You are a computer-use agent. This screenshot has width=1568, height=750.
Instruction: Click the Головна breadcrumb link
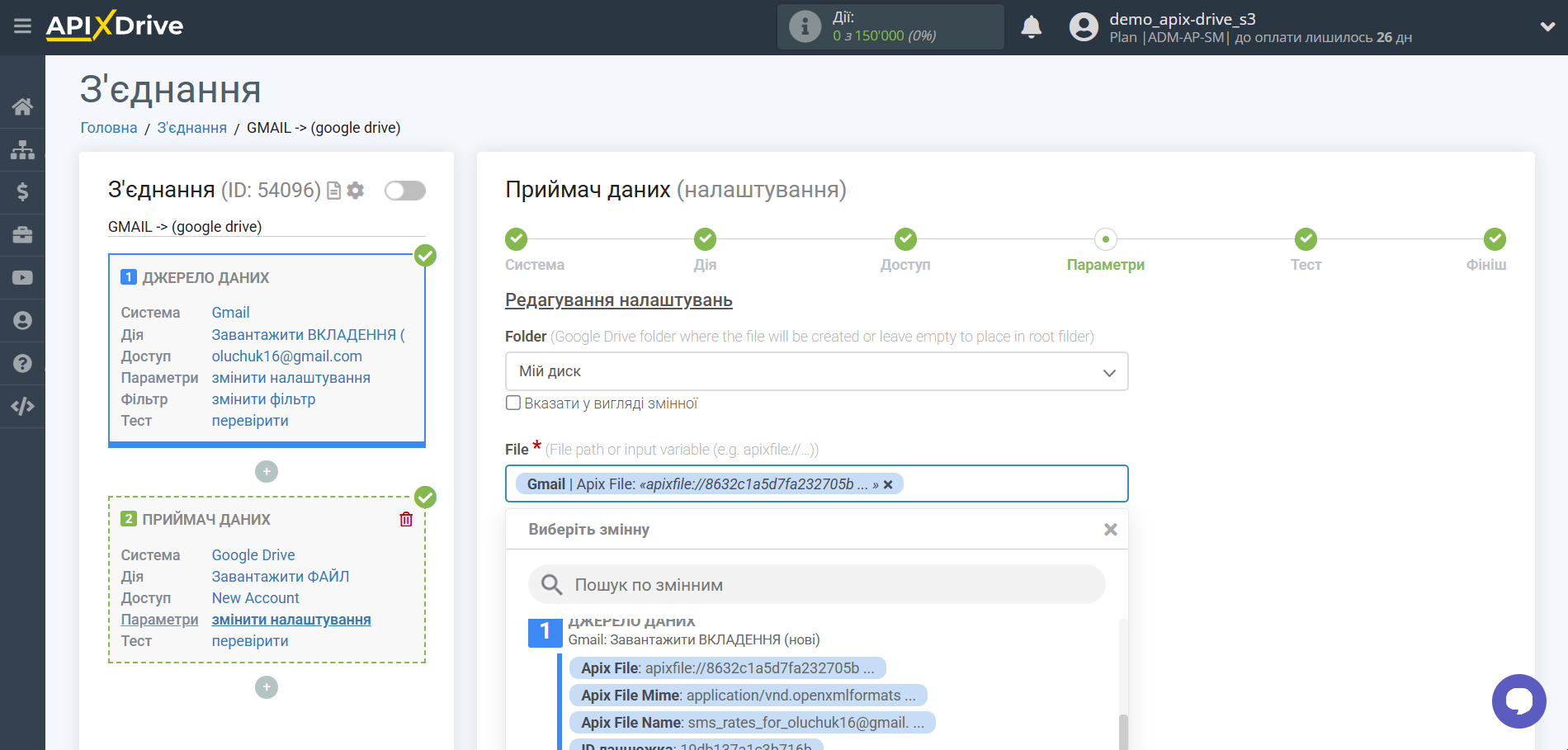109,128
